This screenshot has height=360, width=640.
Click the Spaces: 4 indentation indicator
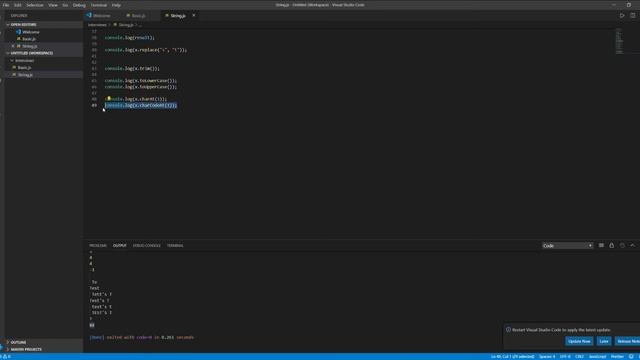pos(547,357)
